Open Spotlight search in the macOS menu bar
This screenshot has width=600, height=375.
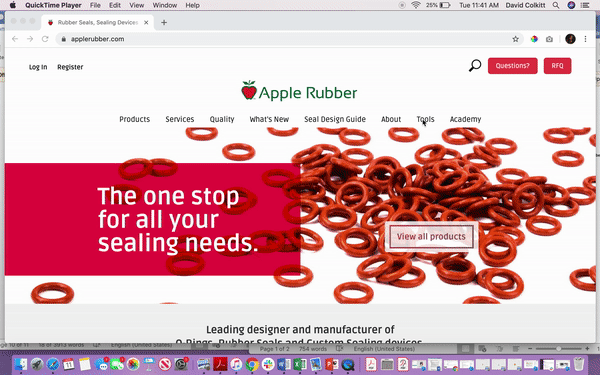point(556,5)
